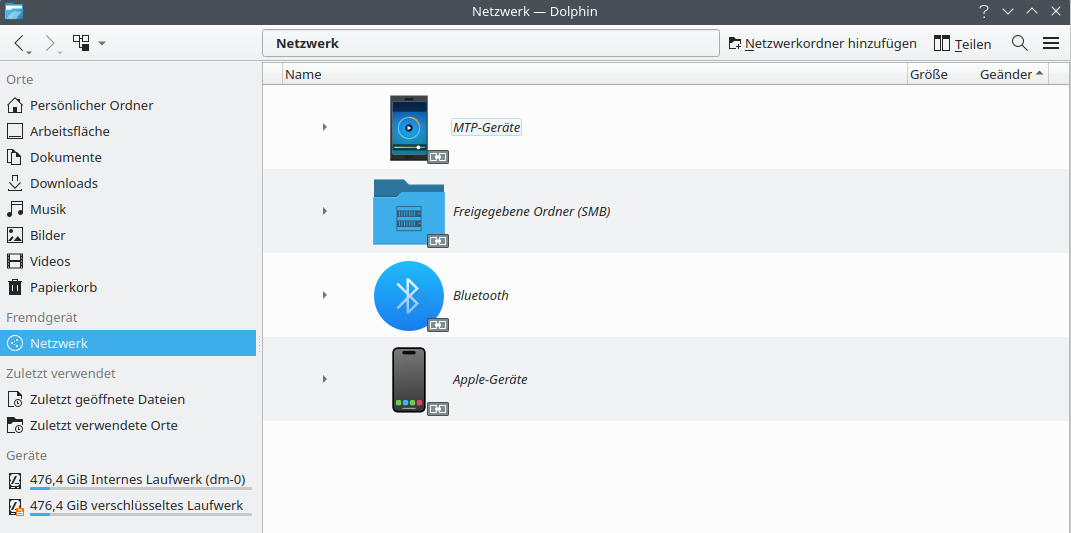This screenshot has width=1071, height=533.
Task: Click recent locations folder-clock icon
Action: click(x=15, y=425)
